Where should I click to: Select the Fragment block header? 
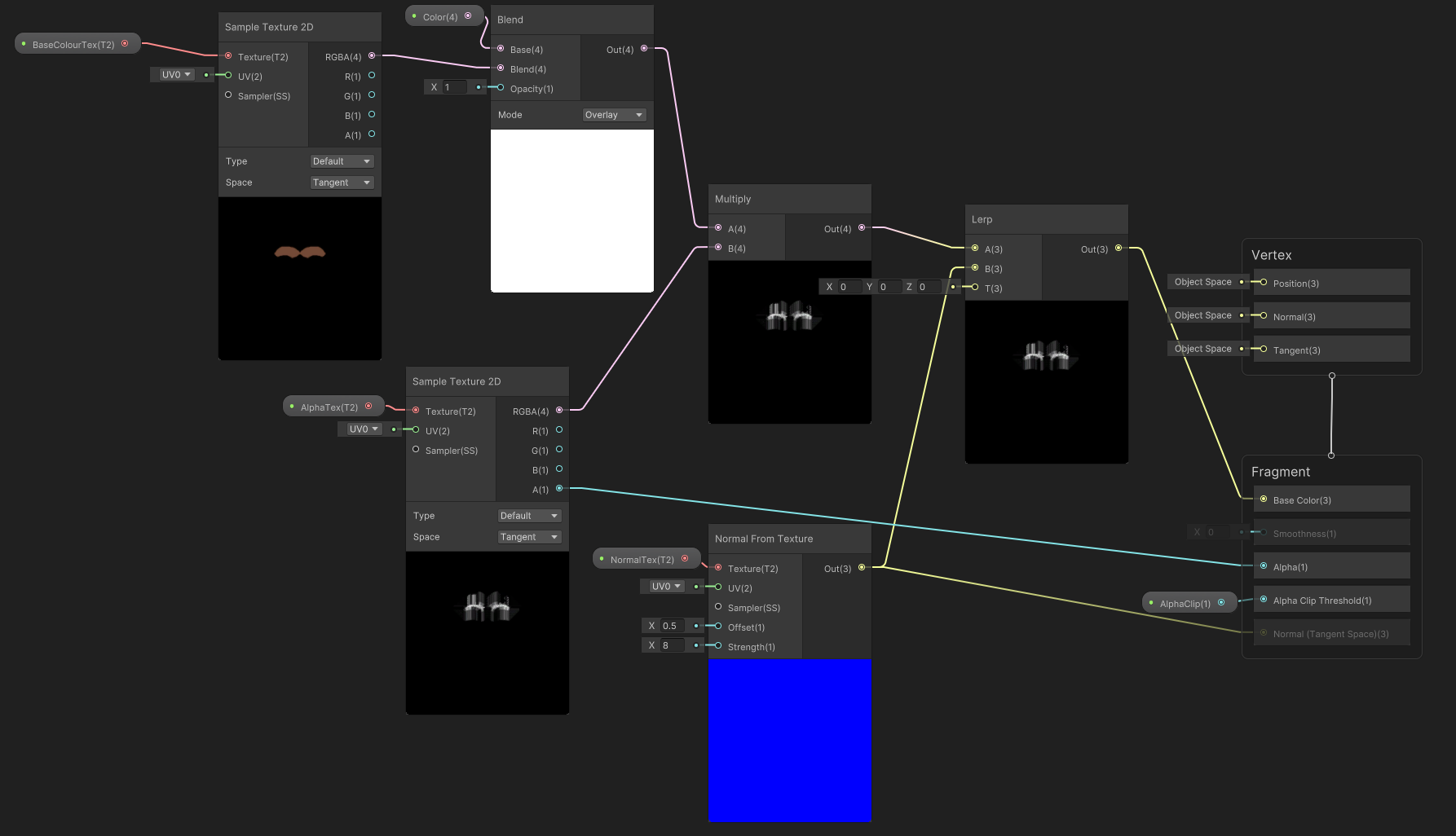(x=1281, y=472)
